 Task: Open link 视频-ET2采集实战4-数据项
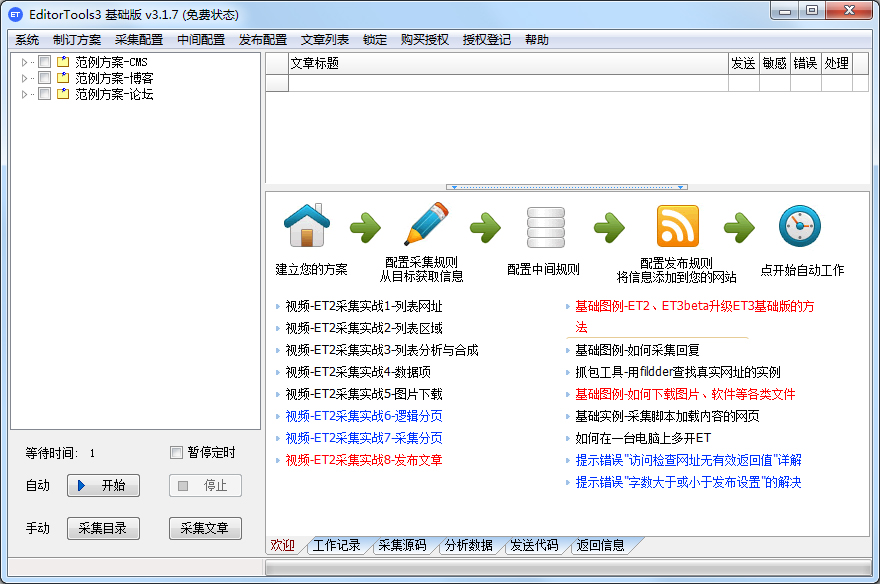(358, 372)
